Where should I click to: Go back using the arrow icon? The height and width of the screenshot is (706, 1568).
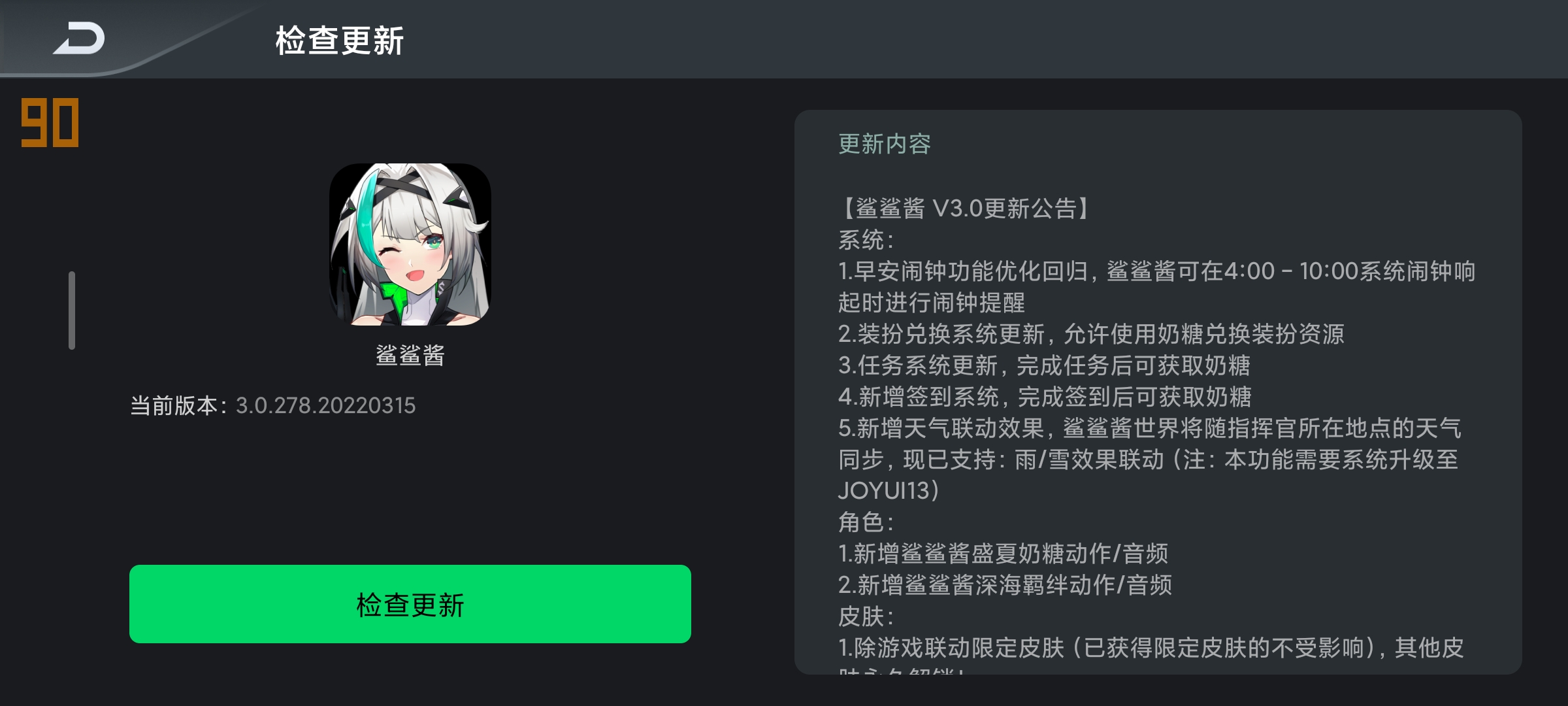pyautogui.click(x=79, y=38)
